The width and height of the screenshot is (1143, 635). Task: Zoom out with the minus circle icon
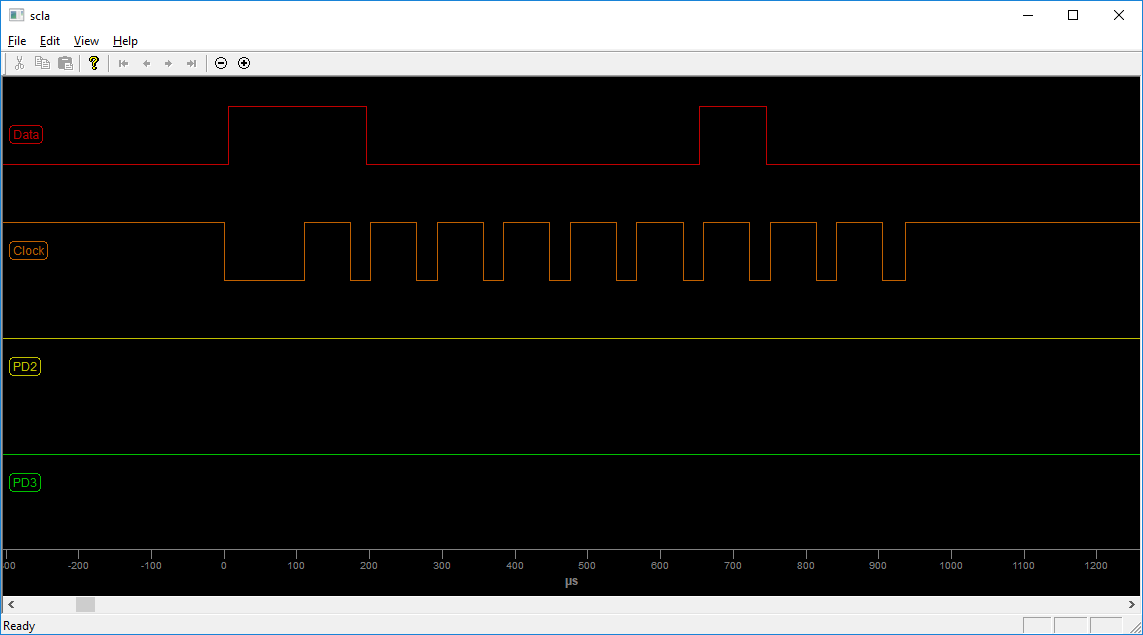pos(221,63)
